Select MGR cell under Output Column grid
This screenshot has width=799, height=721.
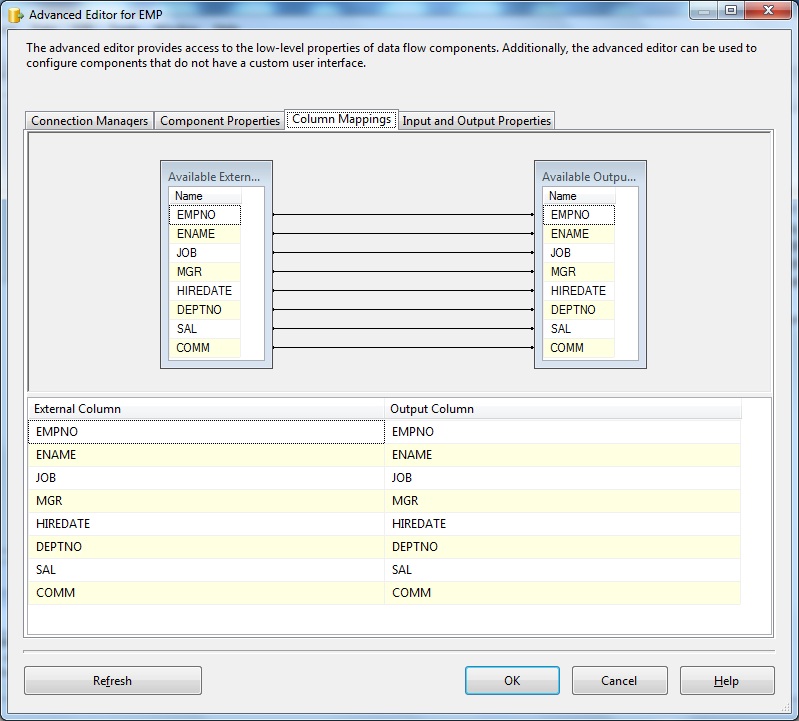563,500
